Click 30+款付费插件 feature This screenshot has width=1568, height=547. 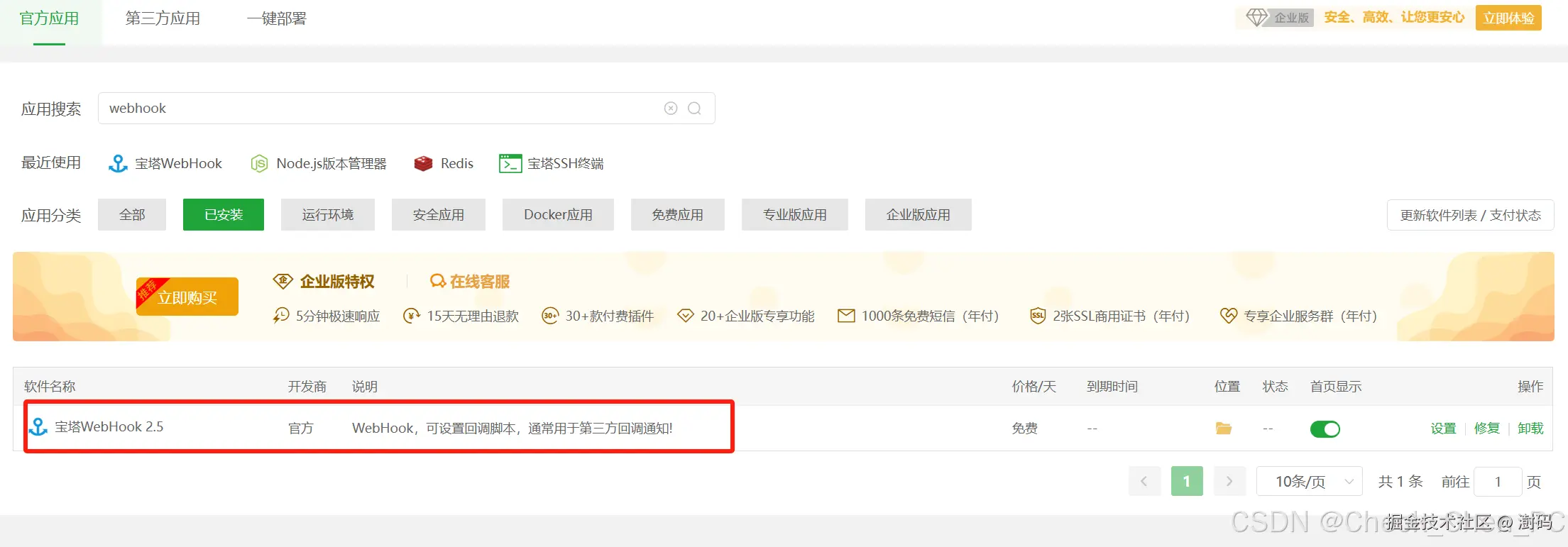click(x=598, y=316)
